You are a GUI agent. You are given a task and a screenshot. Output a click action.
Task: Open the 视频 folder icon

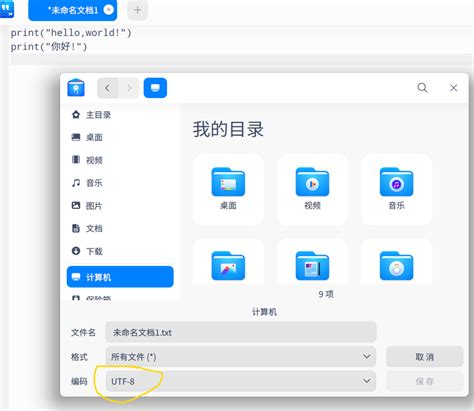(312, 182)
